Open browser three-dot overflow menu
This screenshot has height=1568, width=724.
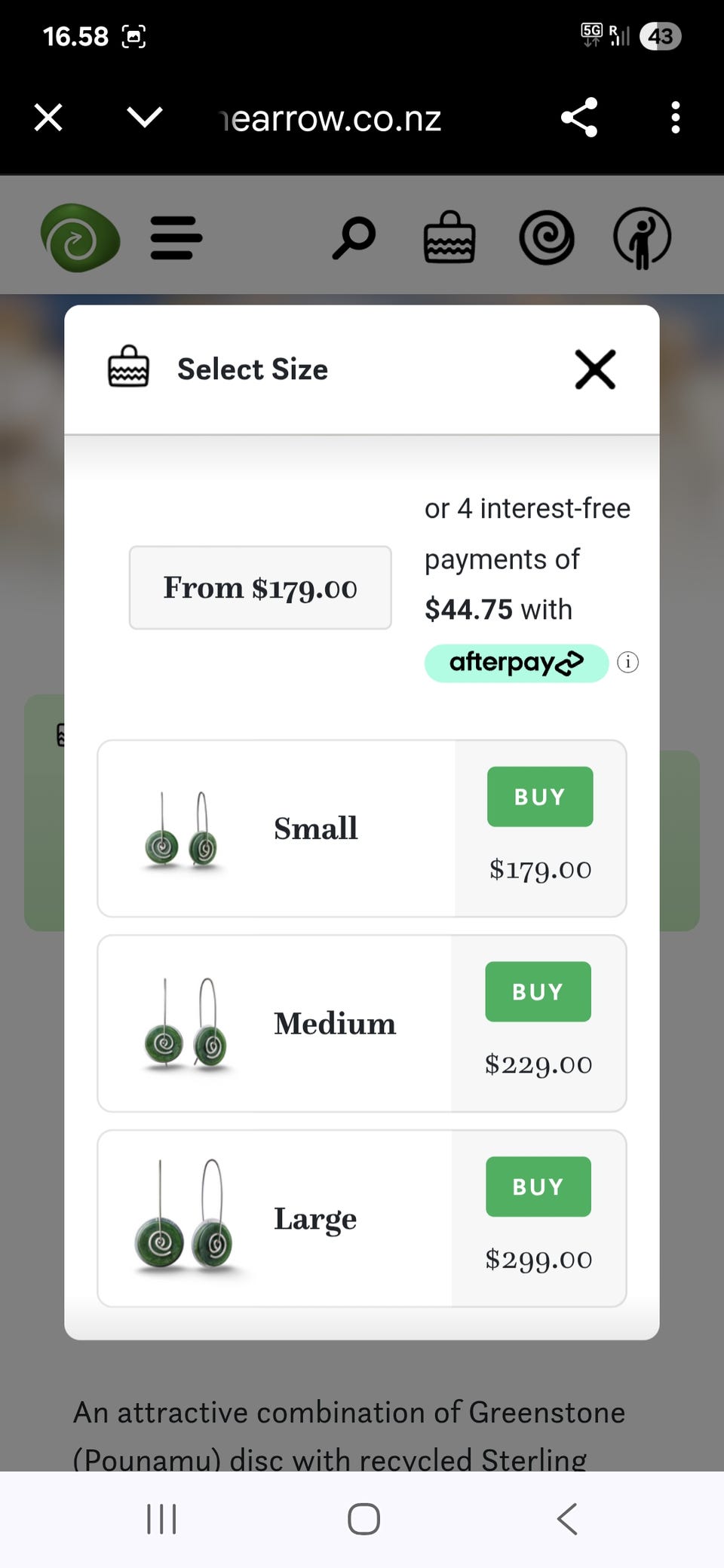pyautogui.click(x=676, y=118)
